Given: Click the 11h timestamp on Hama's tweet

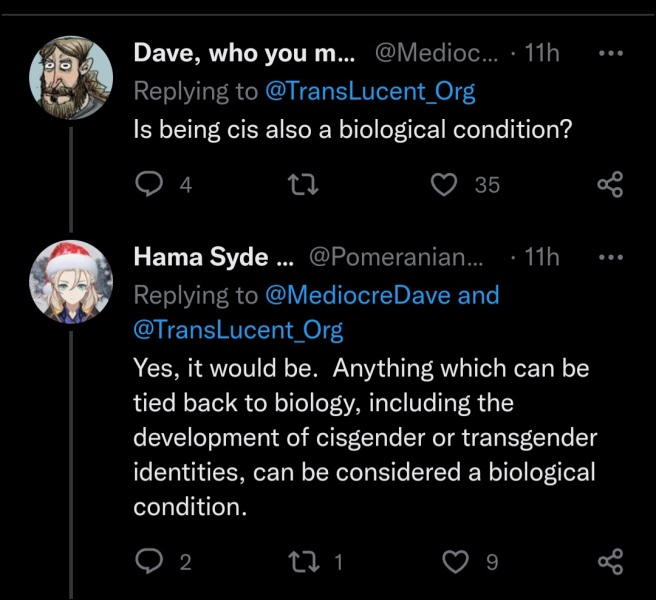Looking at the screenshot, I should coord(542,257).
